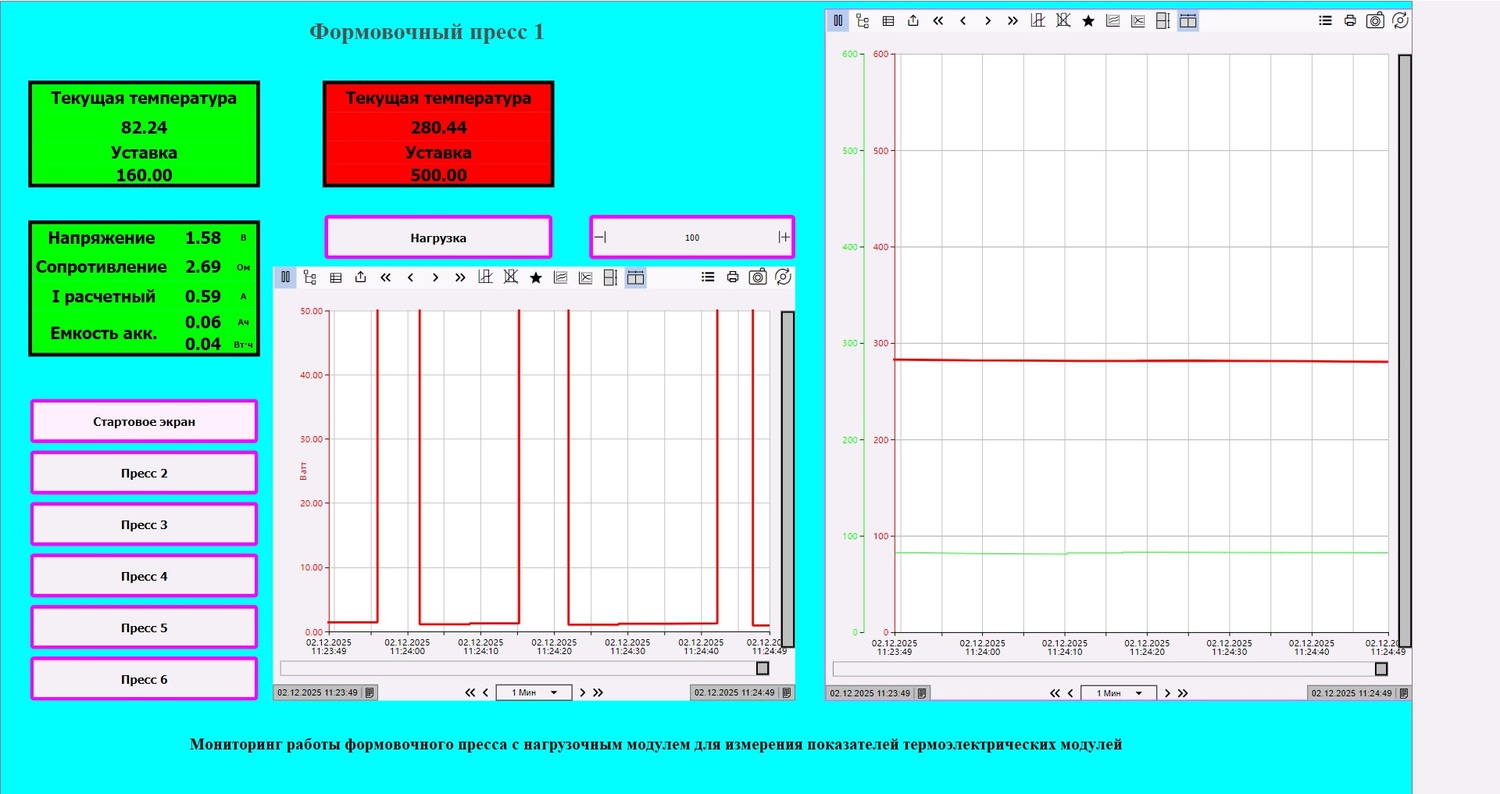Image resolution: width=1500 pixels, height=794 pixels.
Task: Click tree structure icon in temperature chart toolbar
Action: (863, 20)
